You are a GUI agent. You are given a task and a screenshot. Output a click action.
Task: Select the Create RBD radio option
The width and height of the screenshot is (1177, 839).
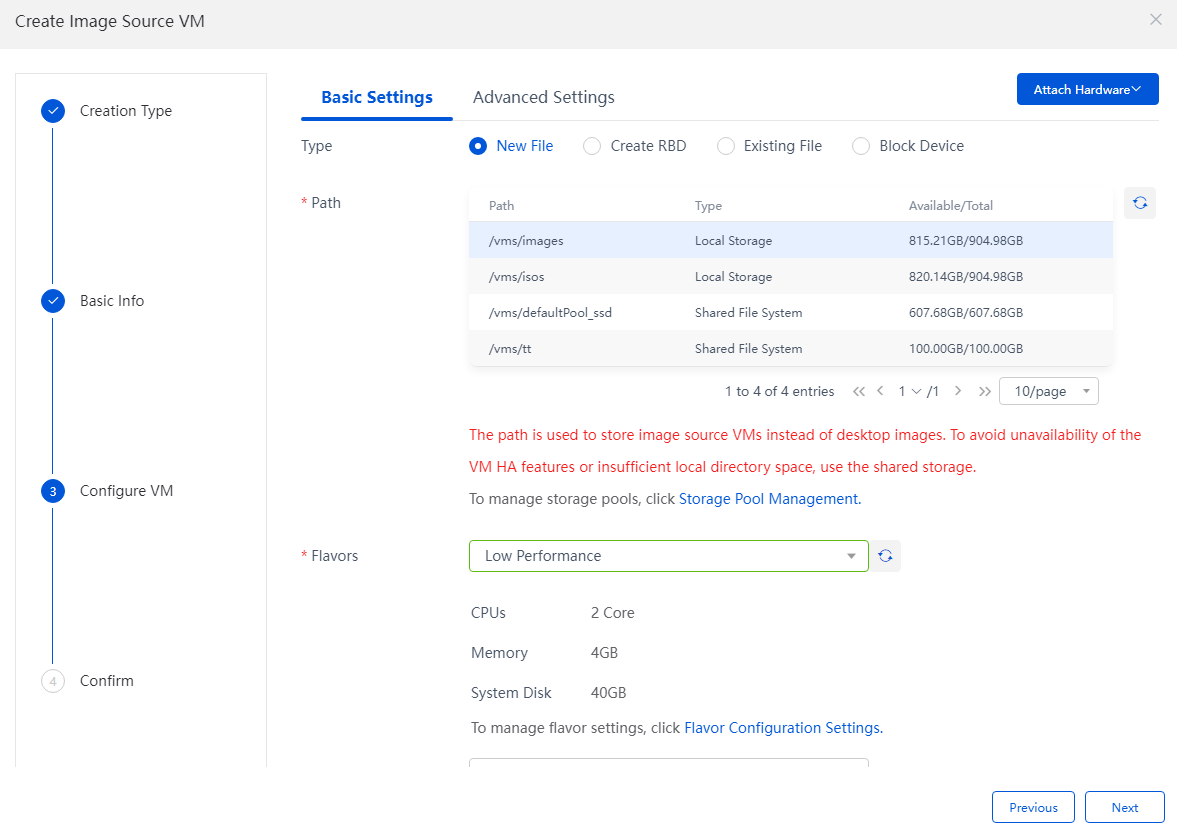pos(592,146)
